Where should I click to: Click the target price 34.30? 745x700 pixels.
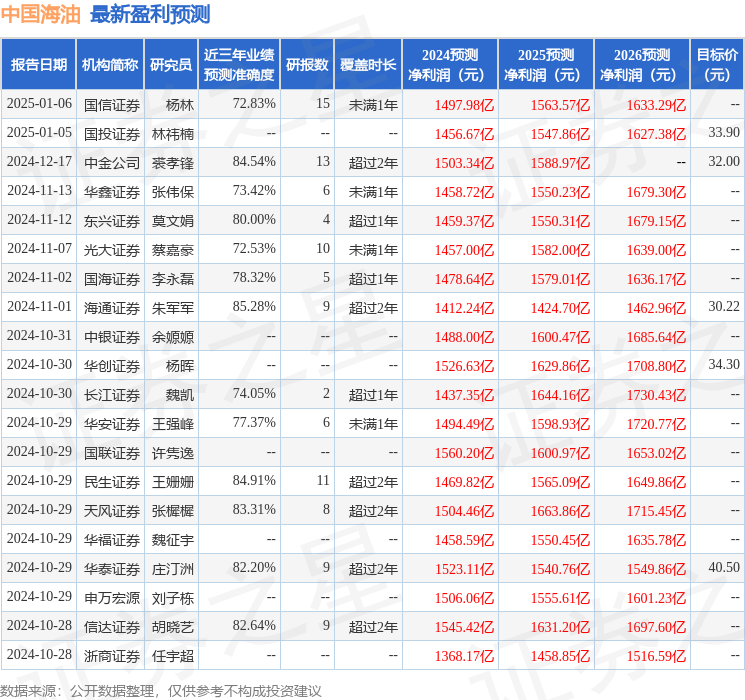(724, 364)
